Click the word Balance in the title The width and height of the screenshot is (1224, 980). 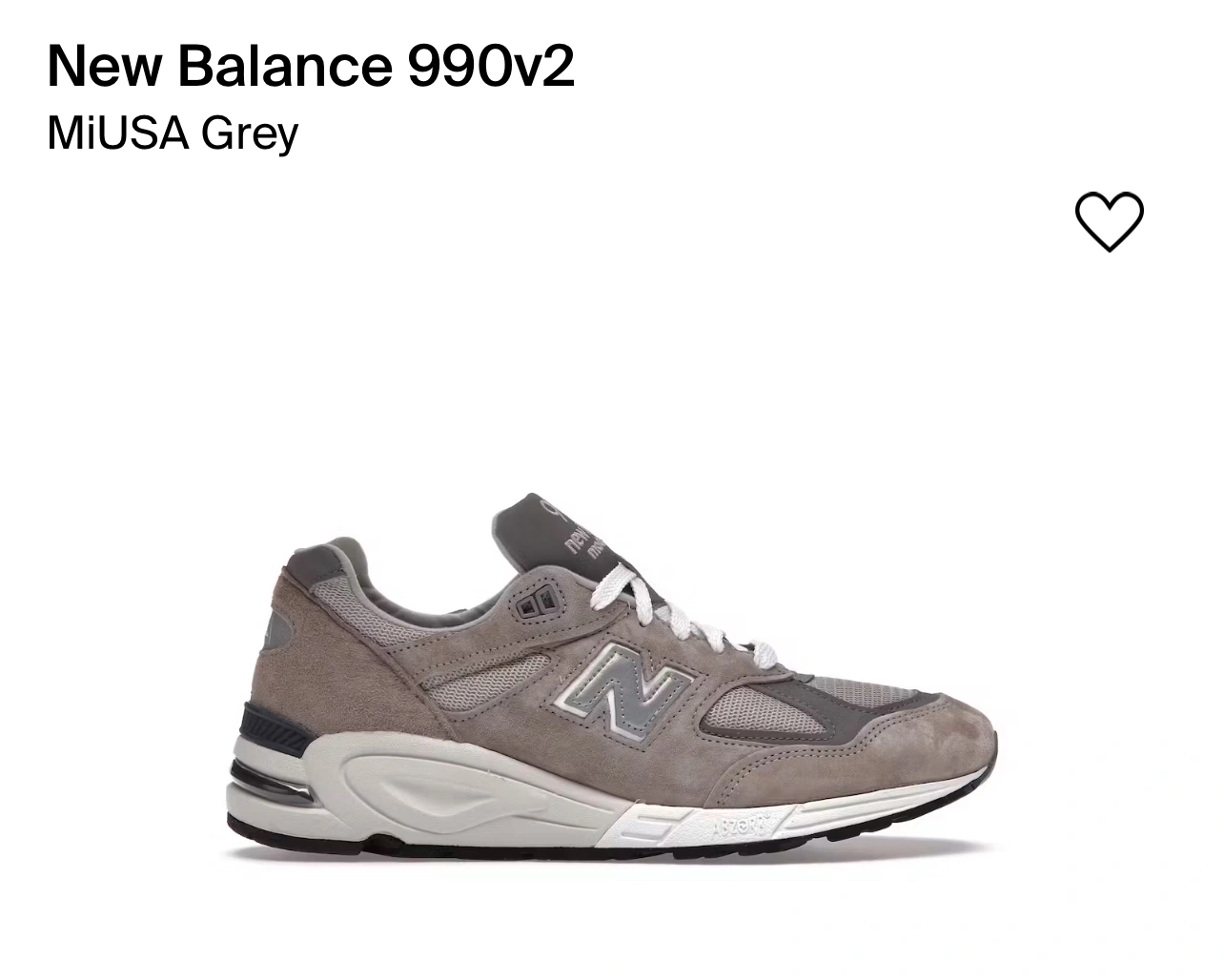(x=285, y=65)
